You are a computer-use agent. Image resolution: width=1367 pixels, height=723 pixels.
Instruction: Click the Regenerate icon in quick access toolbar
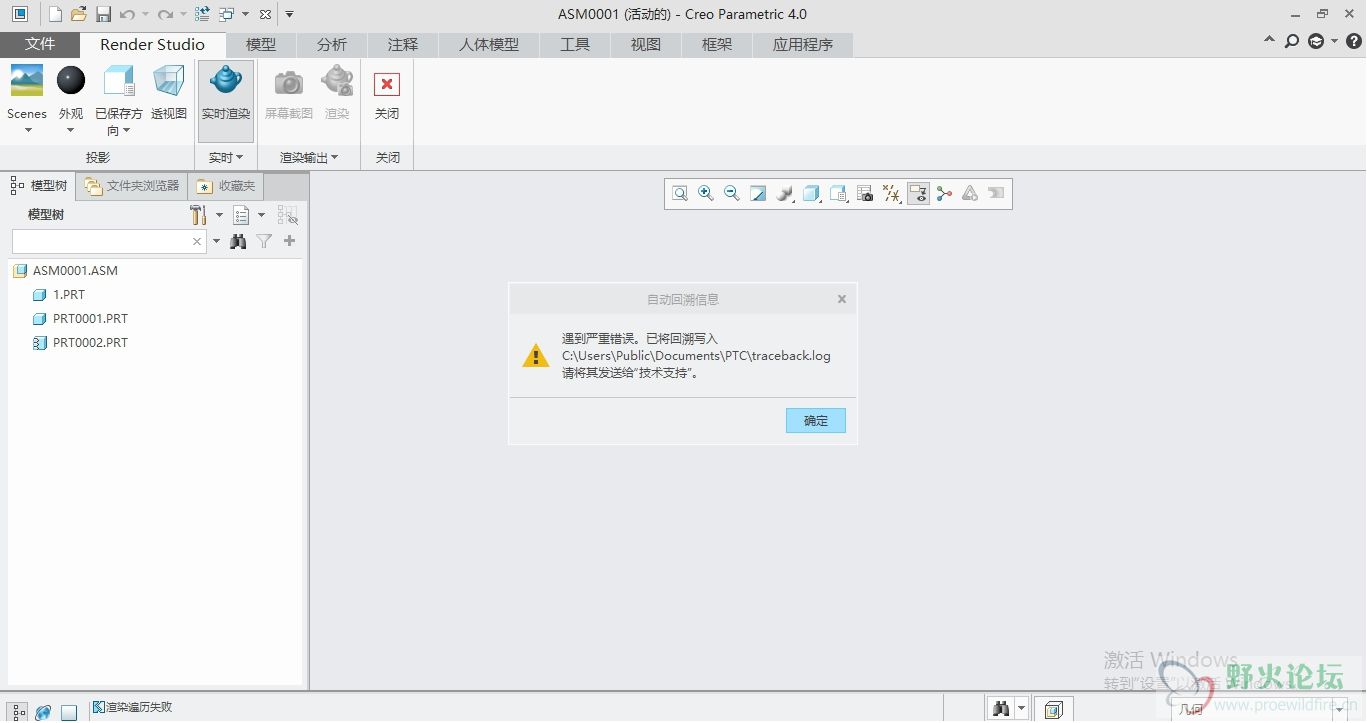(203, 14)
